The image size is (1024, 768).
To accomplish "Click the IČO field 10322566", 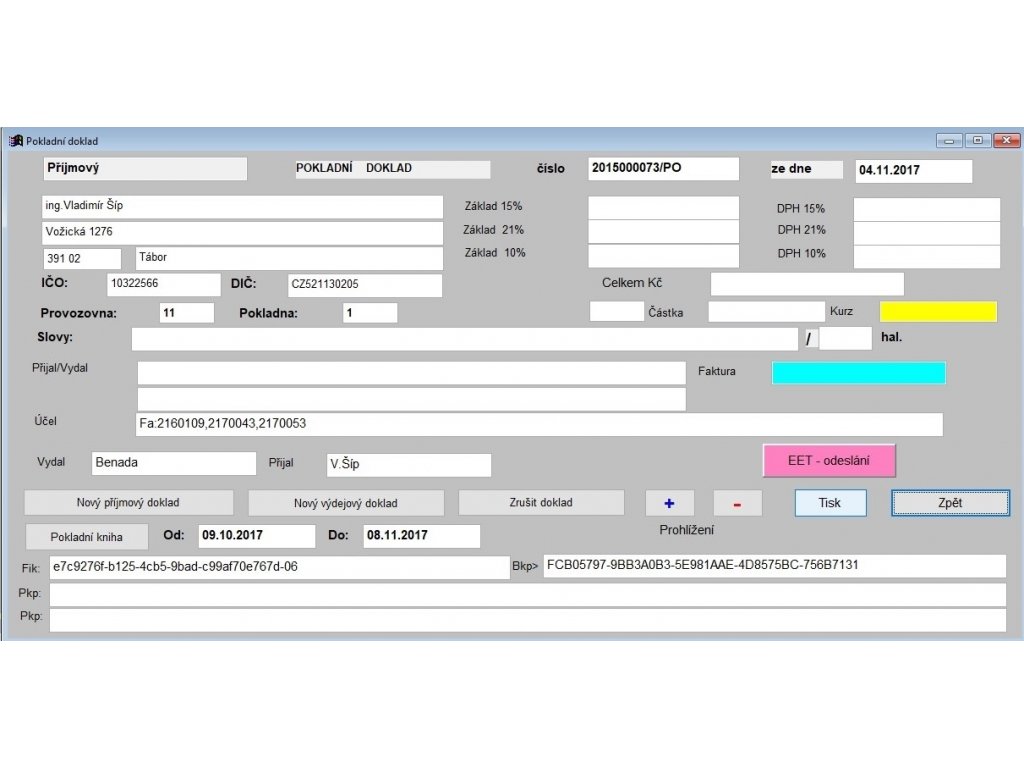I will [163, 284].
